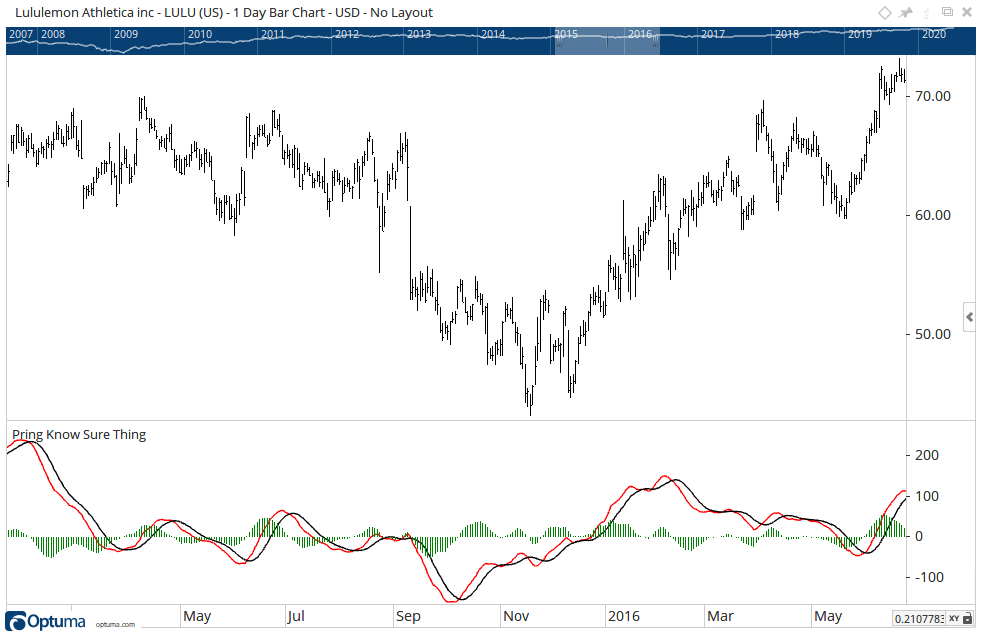Click year 2017 in the overview timeline
The height and width of the screenshot is (635, 982).
tap(713, 34)
